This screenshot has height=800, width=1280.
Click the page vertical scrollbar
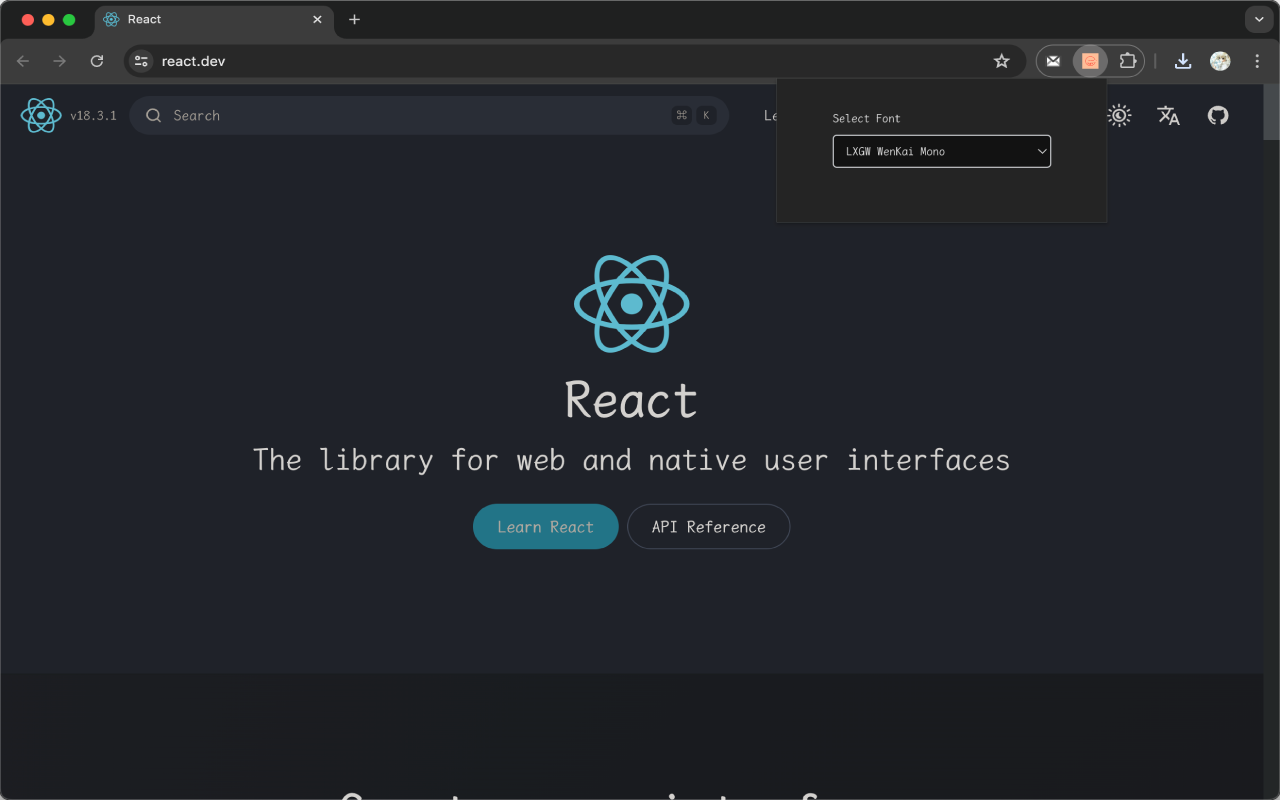click(1271, 112)
